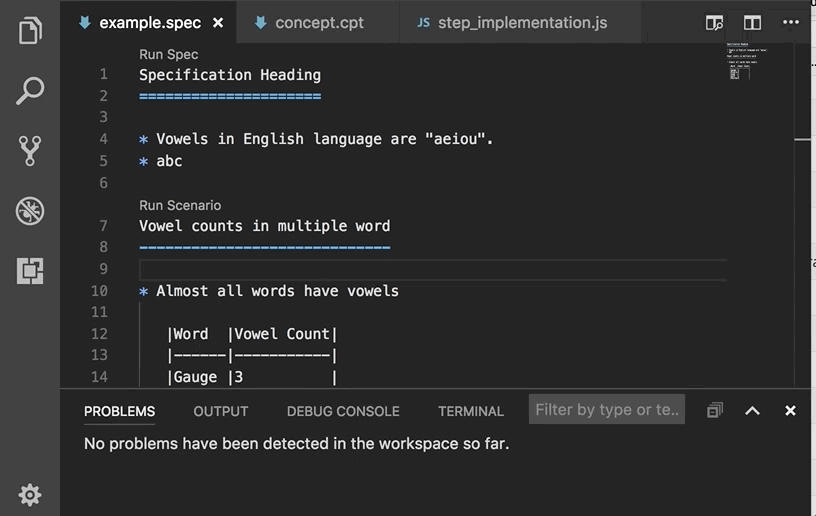
Task: Click the Run Scenario code lens
Action: [180, 205]
